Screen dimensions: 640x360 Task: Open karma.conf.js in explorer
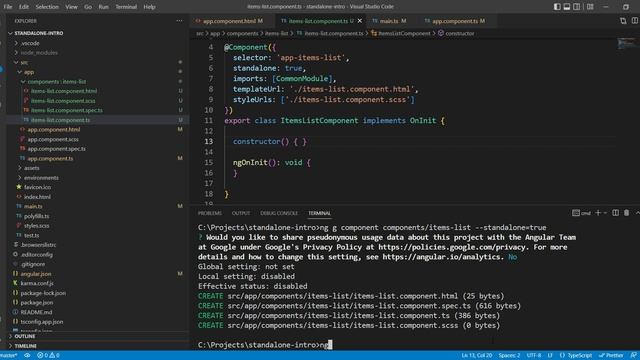tap(37, 283)
